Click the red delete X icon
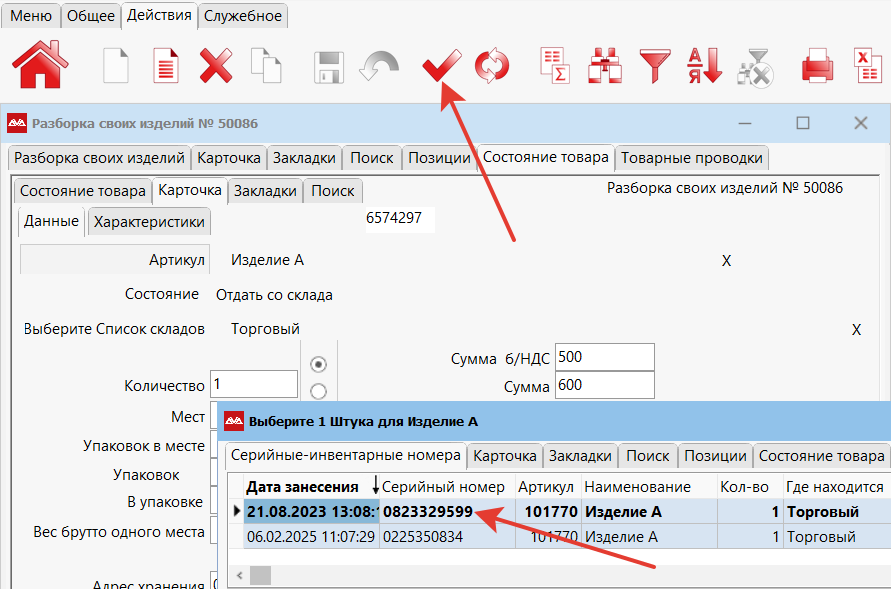 [216, 66]
